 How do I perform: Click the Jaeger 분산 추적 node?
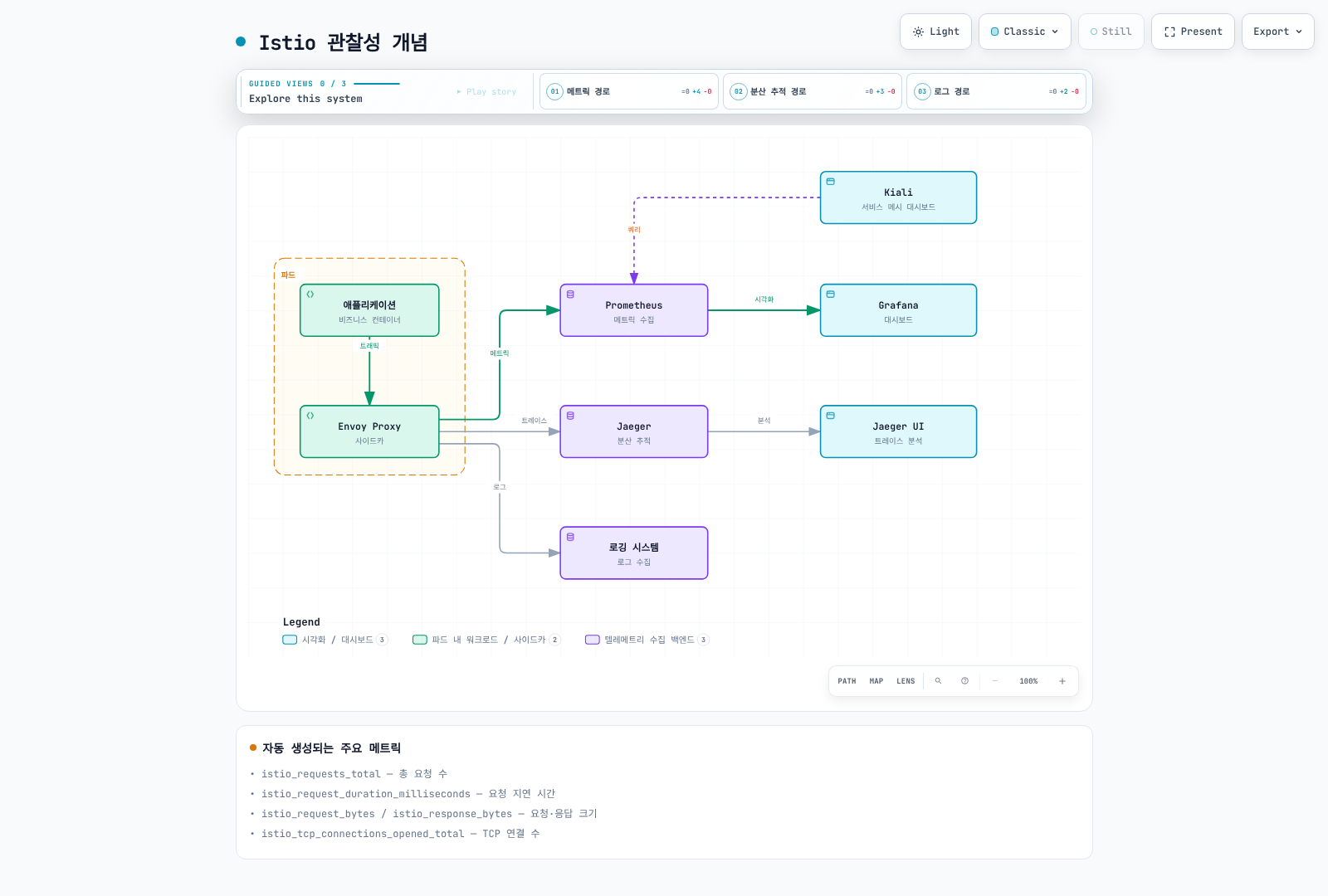(x=634, y=431)
